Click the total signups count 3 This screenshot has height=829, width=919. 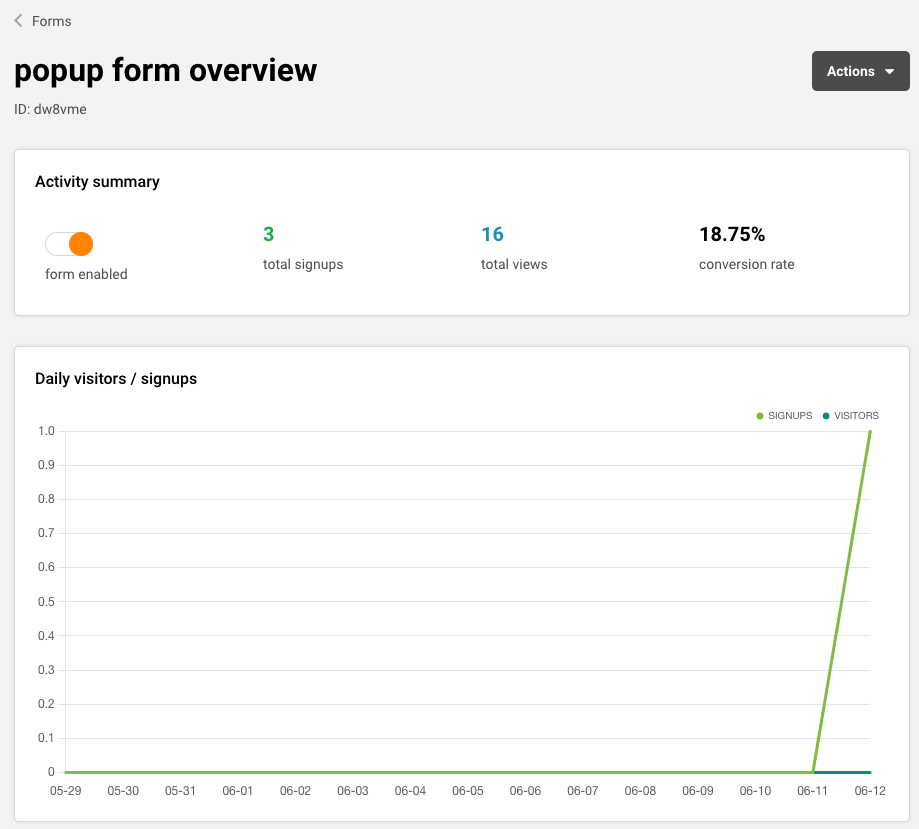click(x=268, y=235)
